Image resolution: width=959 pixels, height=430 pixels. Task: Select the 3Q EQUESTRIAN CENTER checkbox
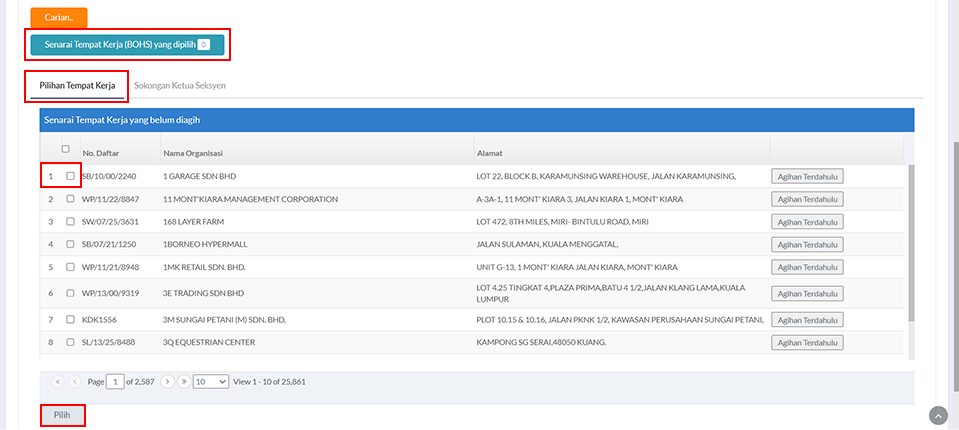coord(70,342)
